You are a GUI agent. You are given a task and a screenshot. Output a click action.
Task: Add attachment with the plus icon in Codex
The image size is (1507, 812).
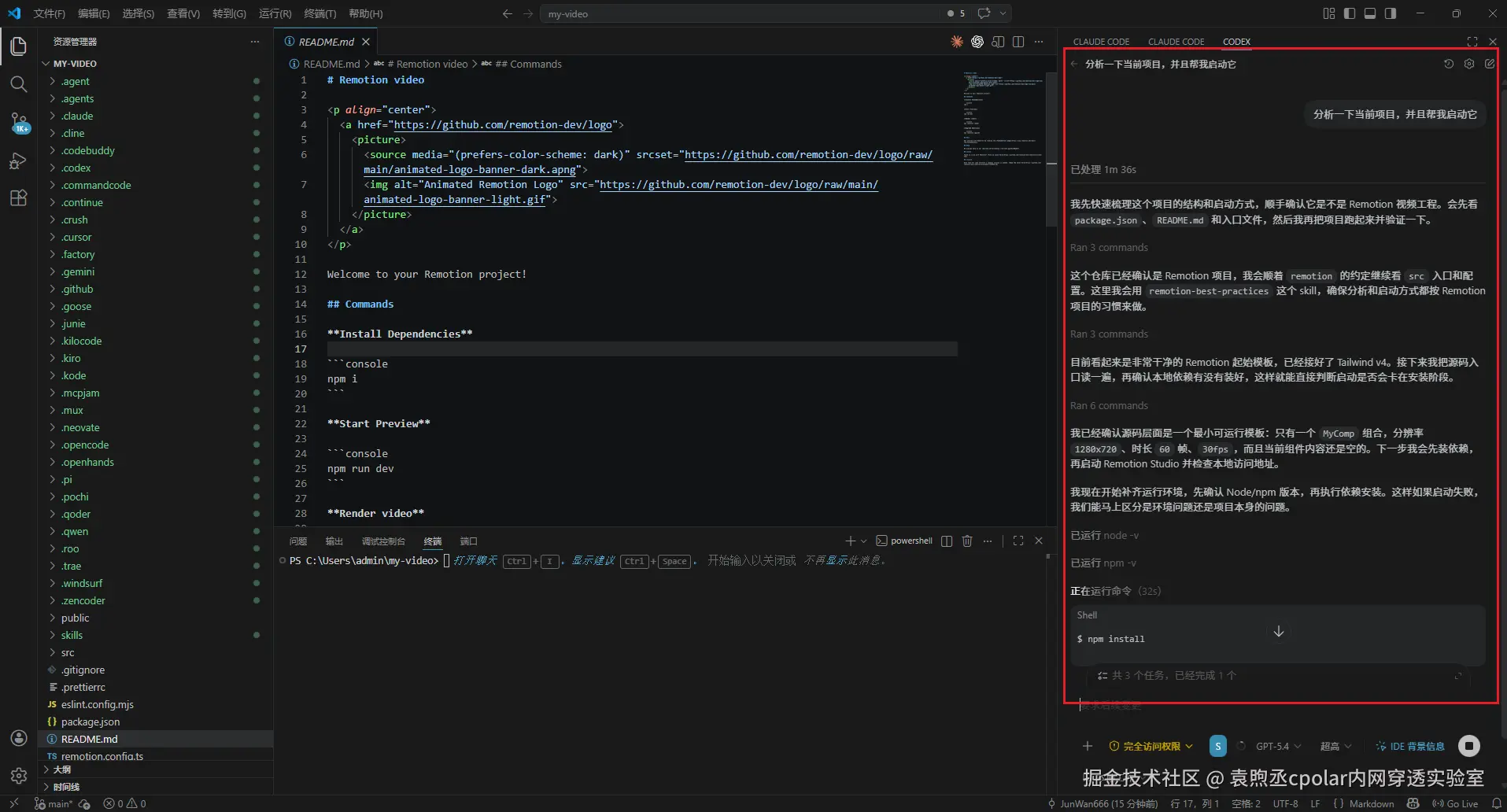[1088, 746]
